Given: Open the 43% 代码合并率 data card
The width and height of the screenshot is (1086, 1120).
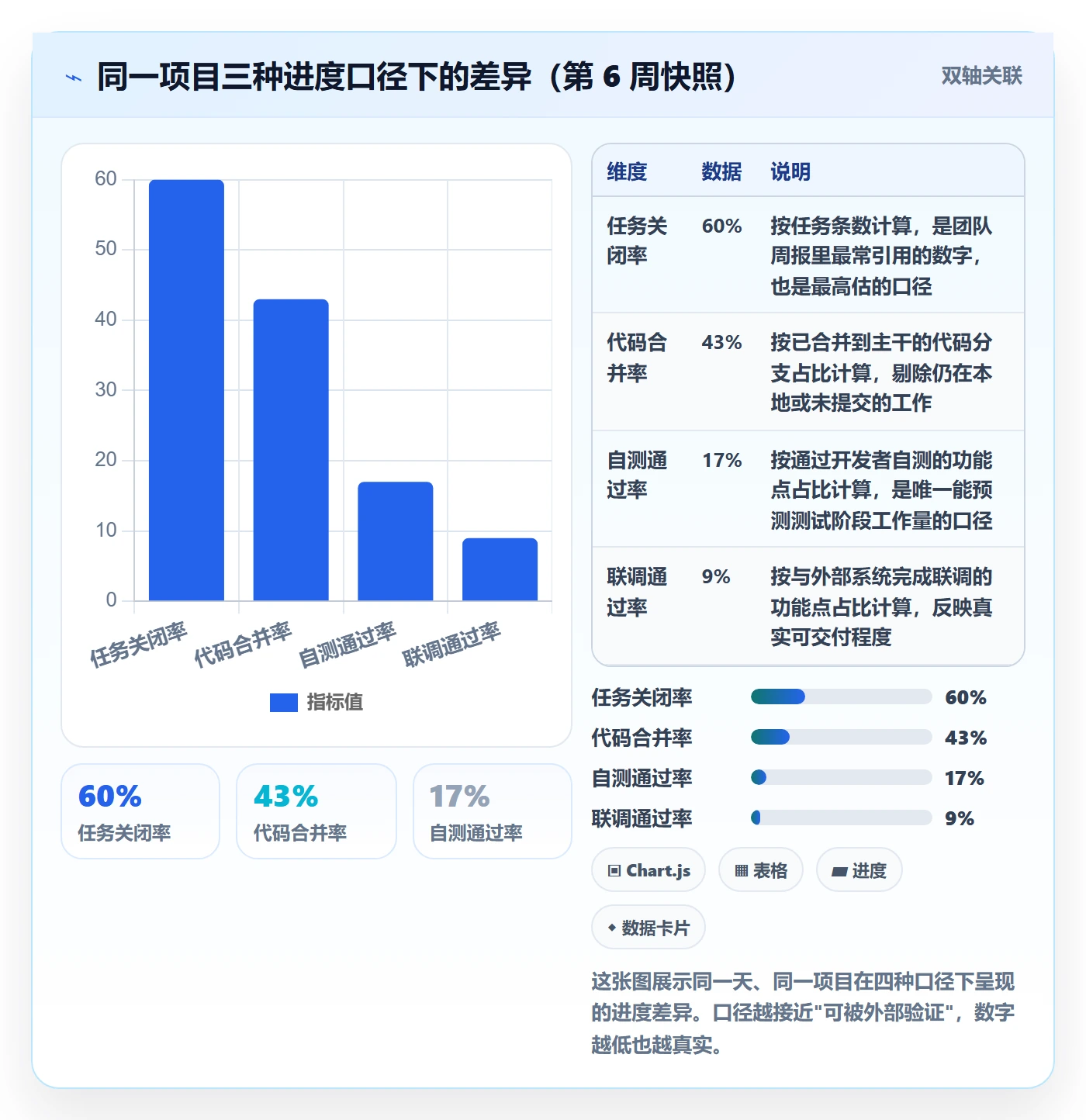Looking at the screenshot, I should click(x=316, y=811).
